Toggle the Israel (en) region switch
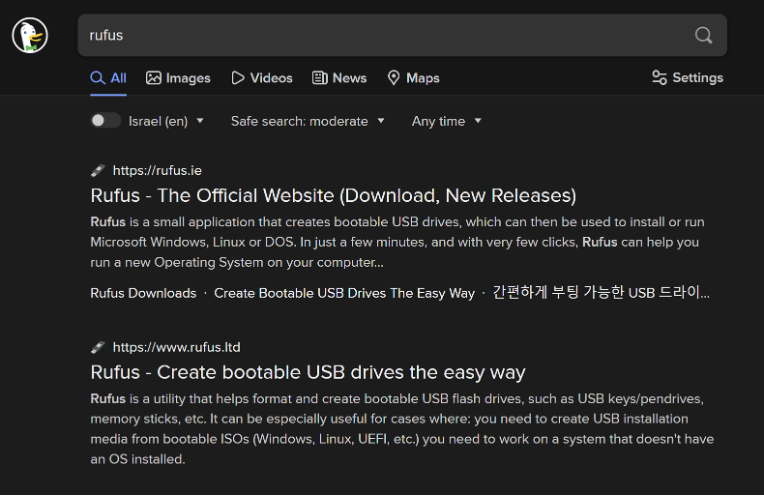Viewport: 764px width, 496px height. point(105,121)
